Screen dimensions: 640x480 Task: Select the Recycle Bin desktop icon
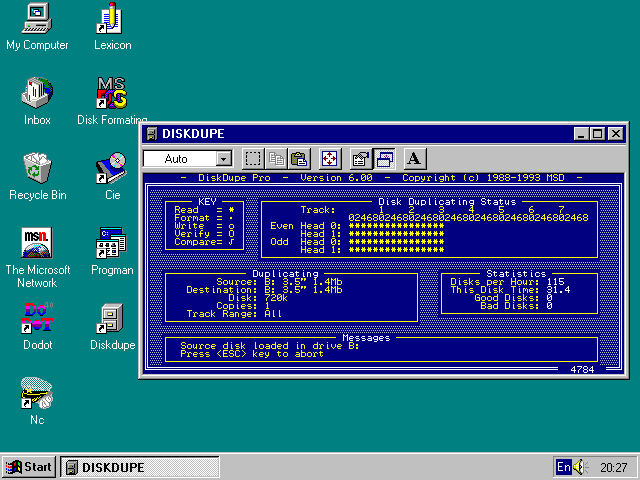click(37, 166)
